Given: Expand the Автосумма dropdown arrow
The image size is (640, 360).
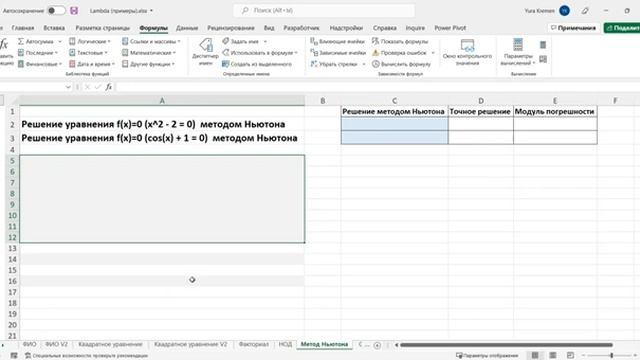Looking at the screenshot, I should coord(60,42).
